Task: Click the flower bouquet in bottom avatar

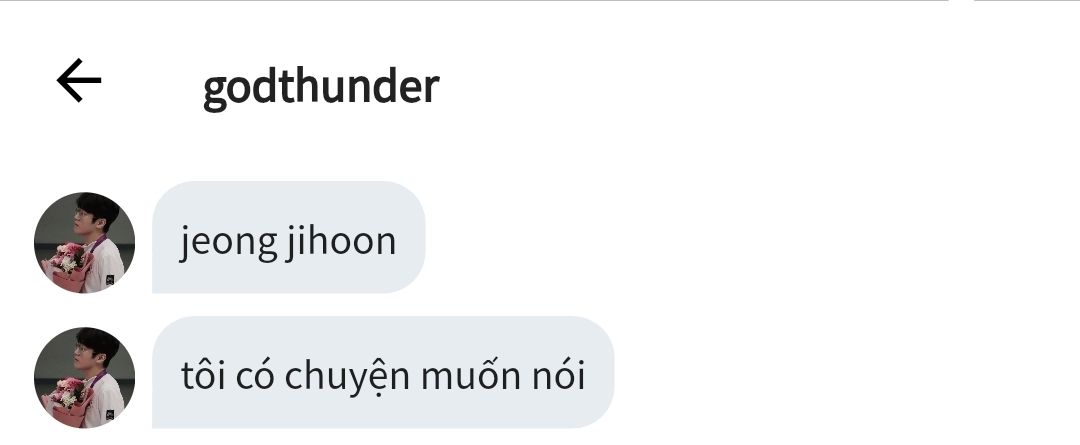Action: point(68,402)
